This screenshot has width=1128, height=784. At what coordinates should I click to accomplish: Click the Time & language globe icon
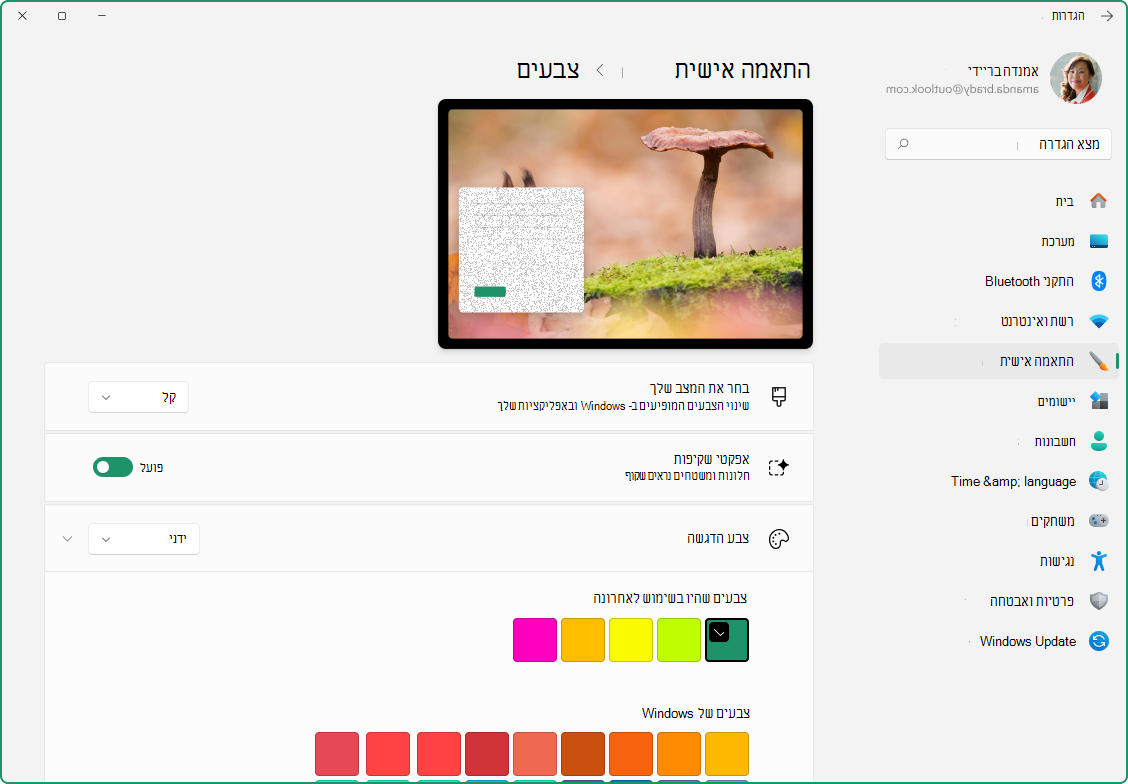1098,481
